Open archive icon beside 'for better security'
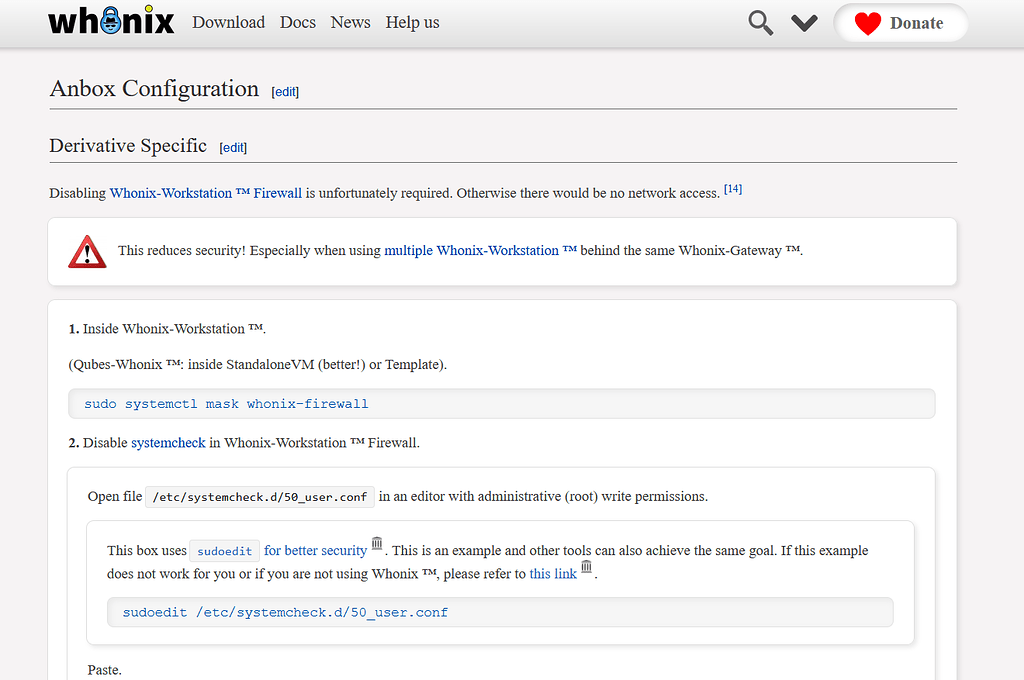 376,543
